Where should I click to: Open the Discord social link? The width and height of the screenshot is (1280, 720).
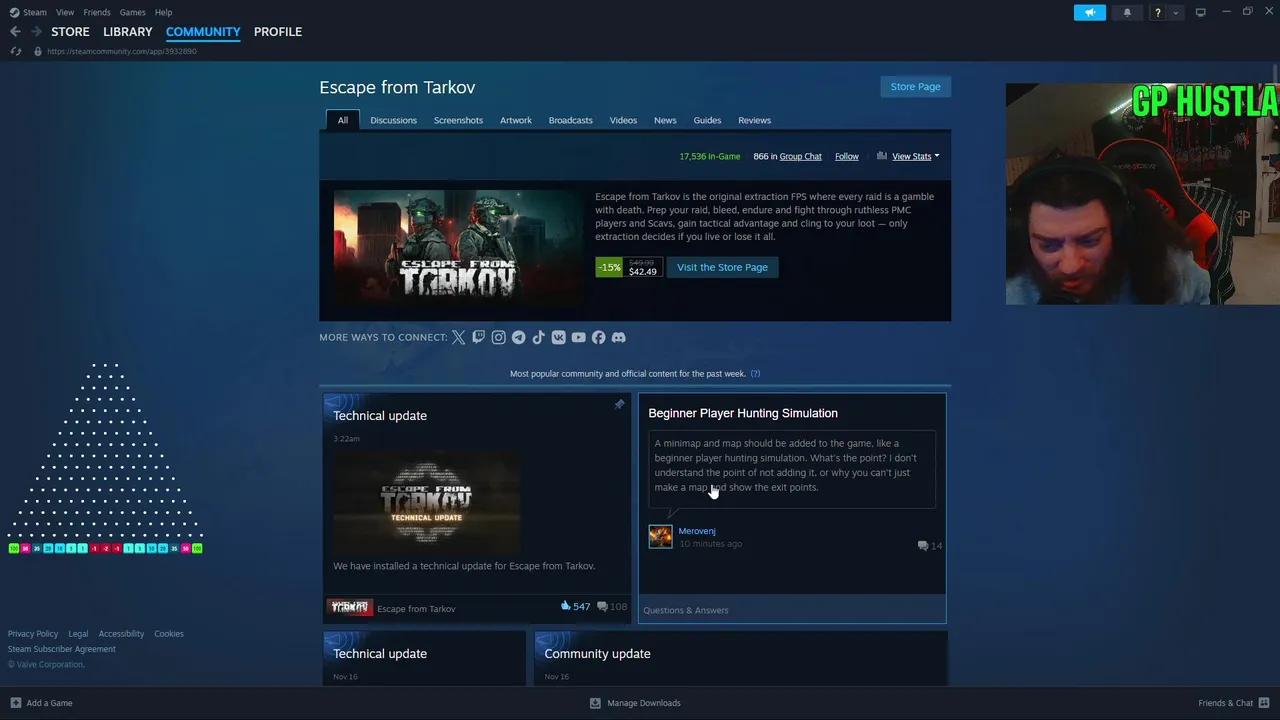click(x=618, y=338)
